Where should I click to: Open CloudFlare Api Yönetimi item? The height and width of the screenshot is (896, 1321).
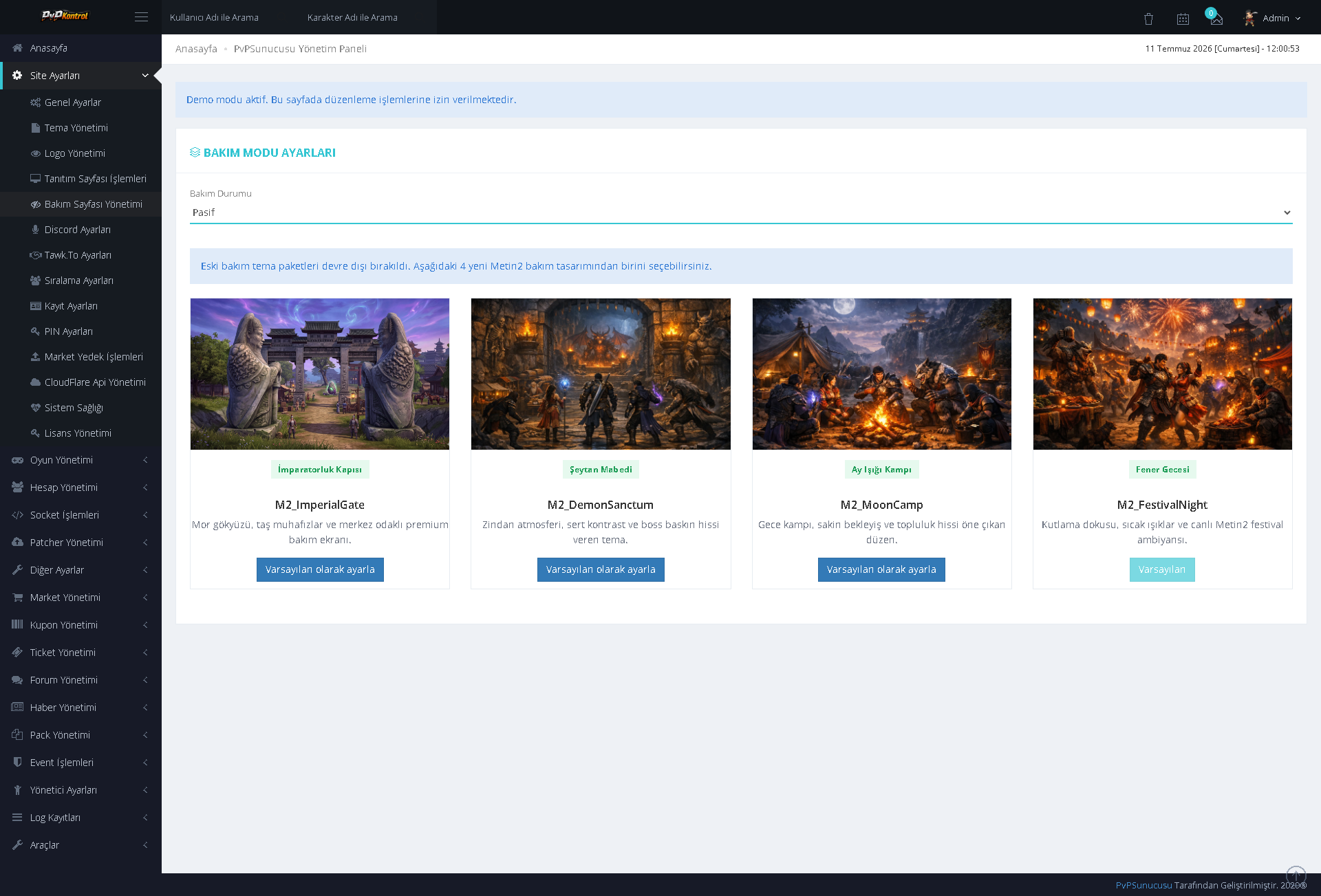tap(80, 382)
